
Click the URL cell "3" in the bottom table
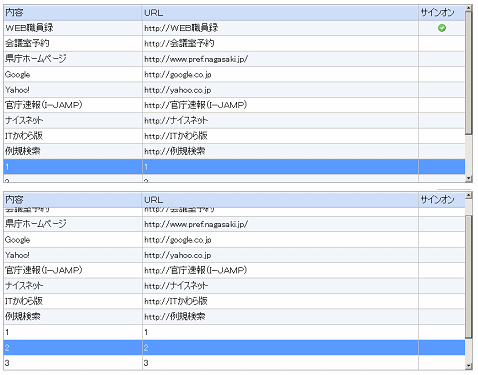pyautogui.click(x=280, y=363)
